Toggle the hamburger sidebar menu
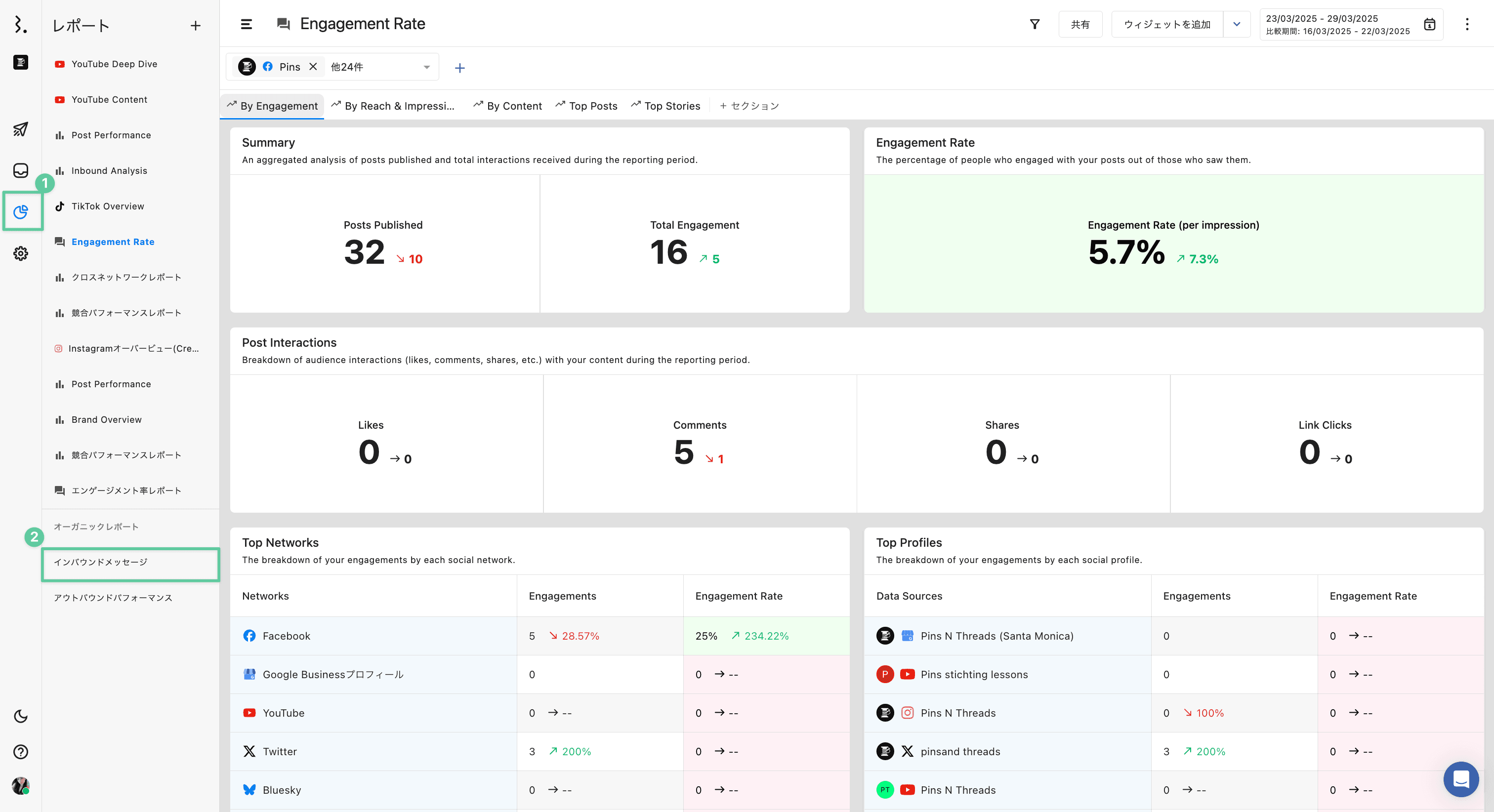 (x=246, y=24)
